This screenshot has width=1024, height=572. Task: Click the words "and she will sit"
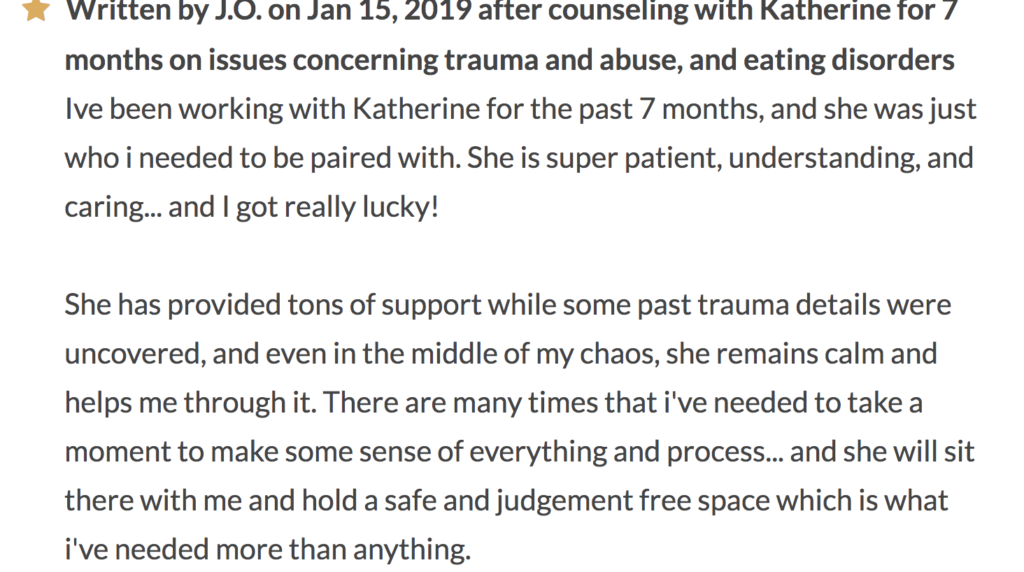[x=883, y=452]
